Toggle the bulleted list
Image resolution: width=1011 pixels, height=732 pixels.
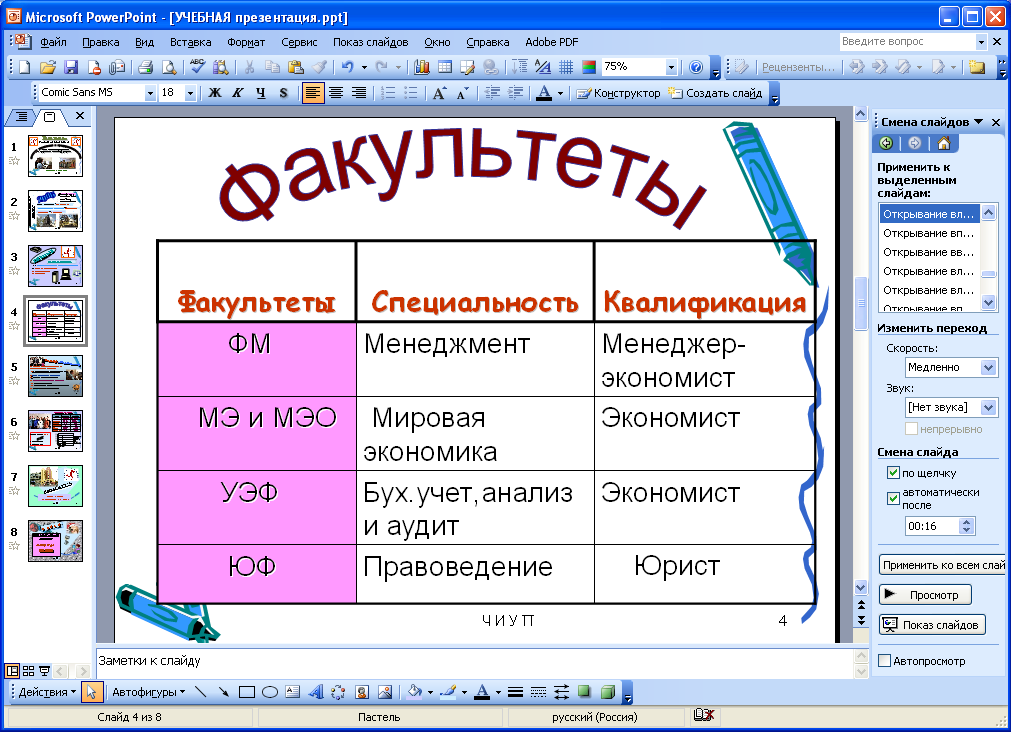411,93
